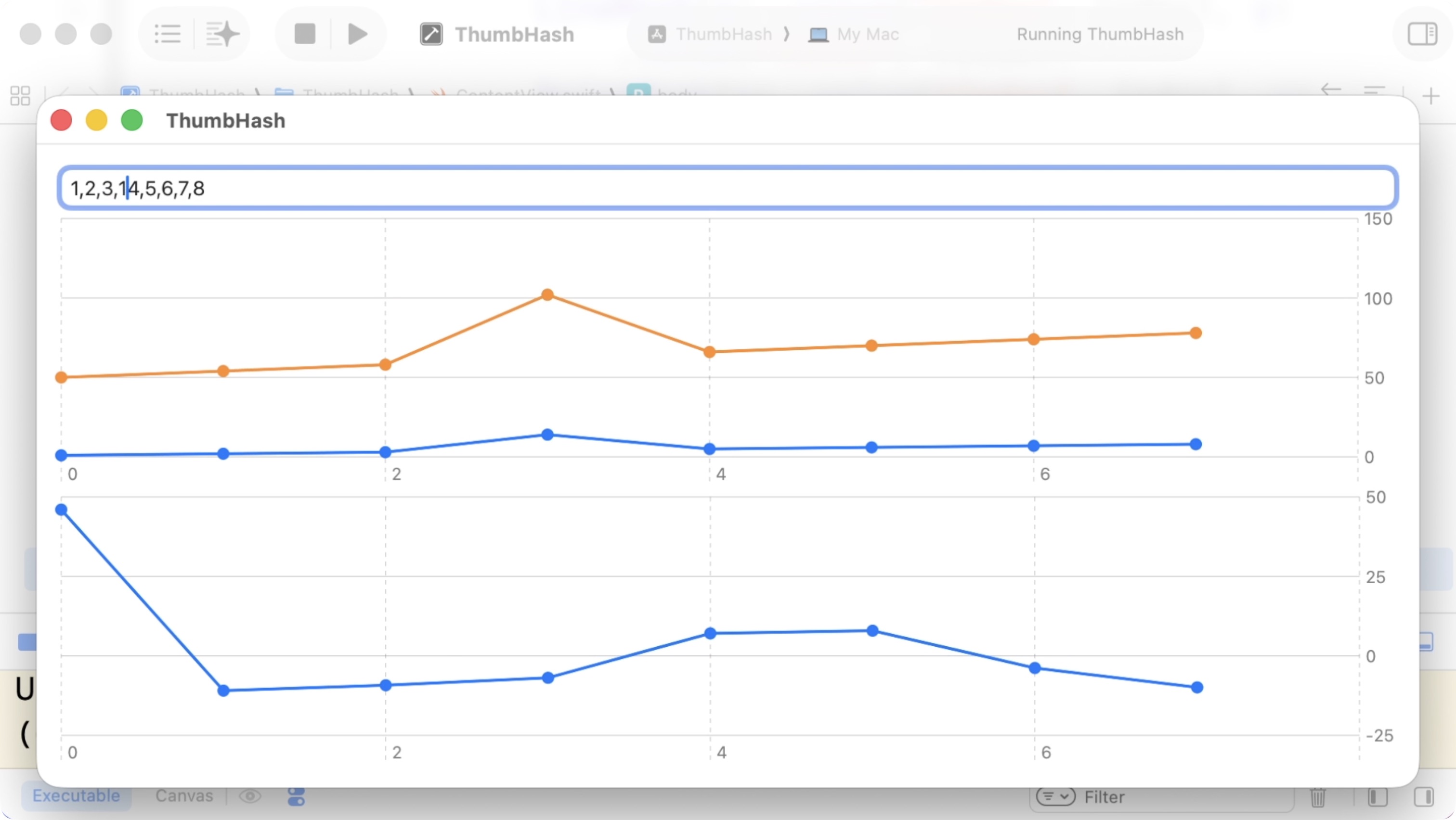This screenshot has width=1456, height=820.
Task: Click the trash icon to clear console
Action: point(1317,797)
